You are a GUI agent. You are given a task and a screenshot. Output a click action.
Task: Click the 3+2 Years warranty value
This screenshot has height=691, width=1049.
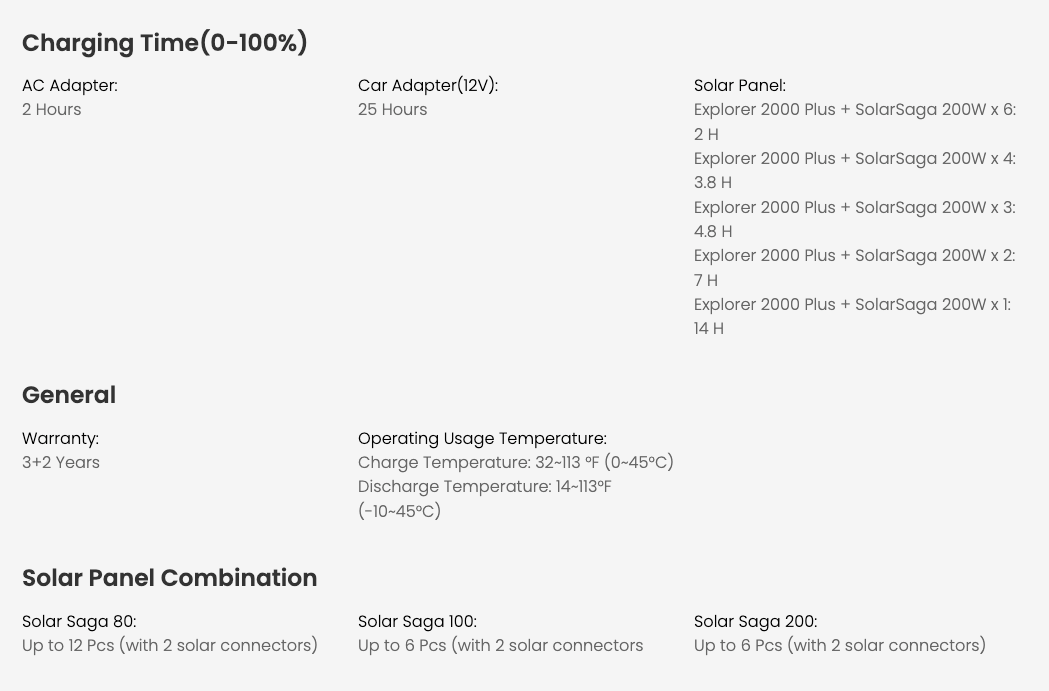61,463
